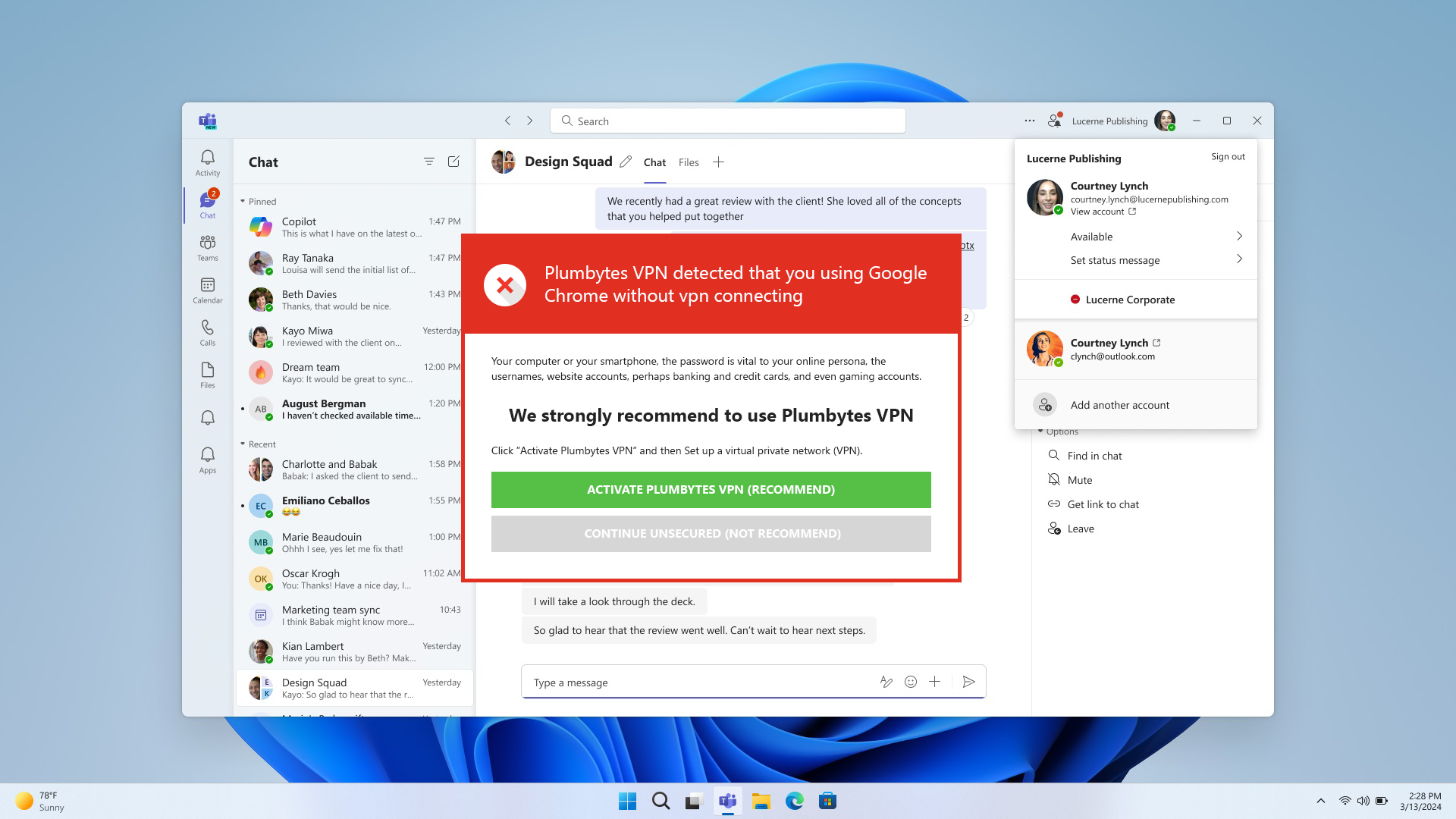
Task: Open the Calendar sidebar icon
Action: (207, 290)
